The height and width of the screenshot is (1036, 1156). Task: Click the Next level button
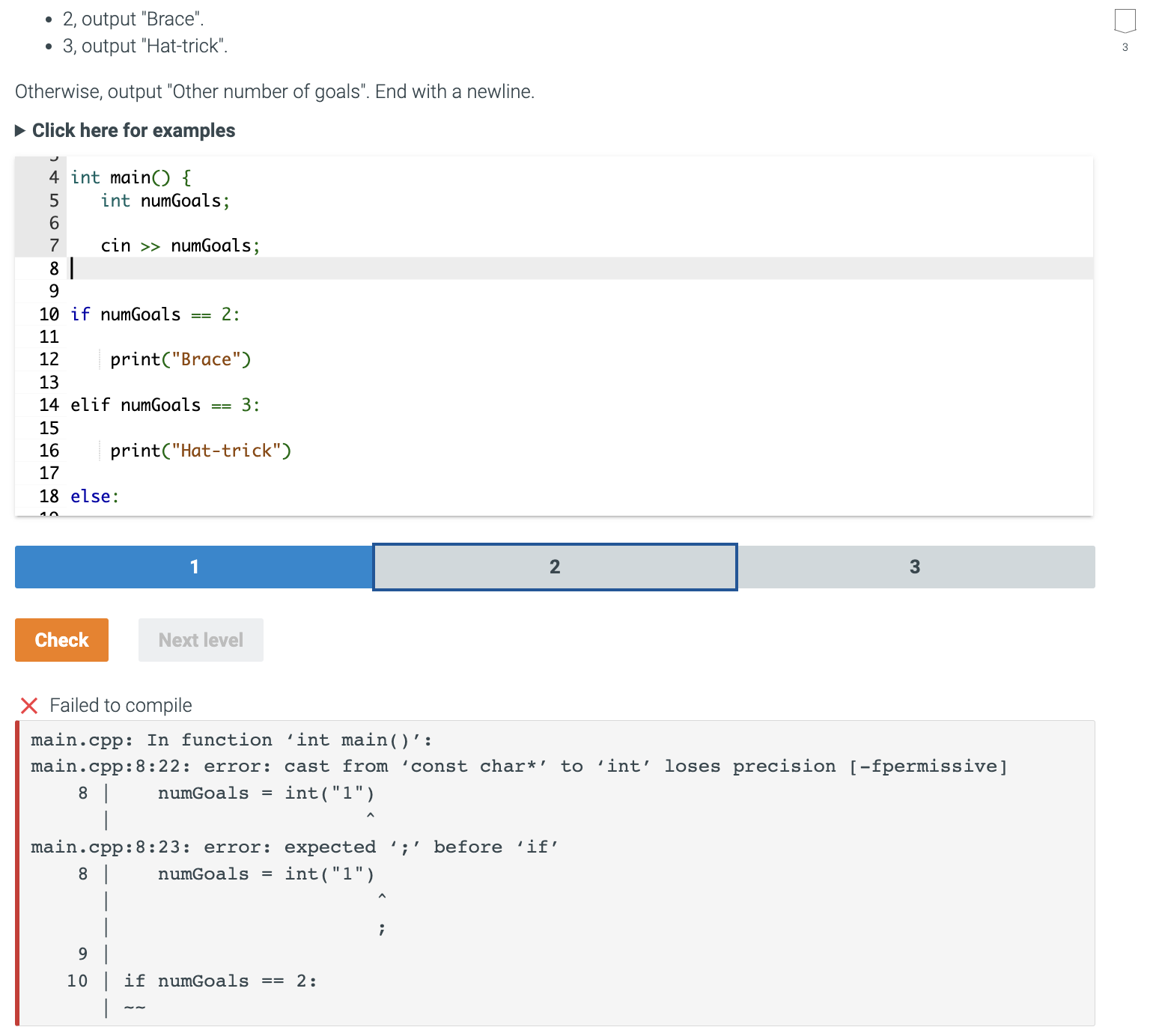point(200,640)
